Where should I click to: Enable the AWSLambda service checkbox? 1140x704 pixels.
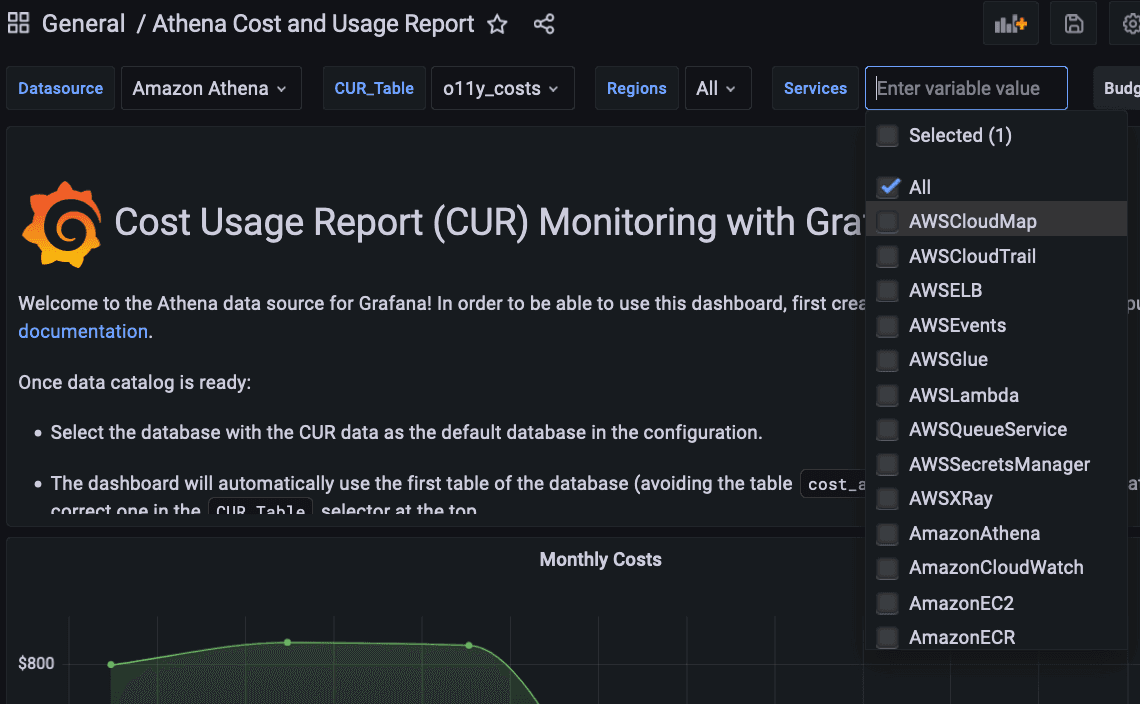pyautogui.click(x=888, y=395)
